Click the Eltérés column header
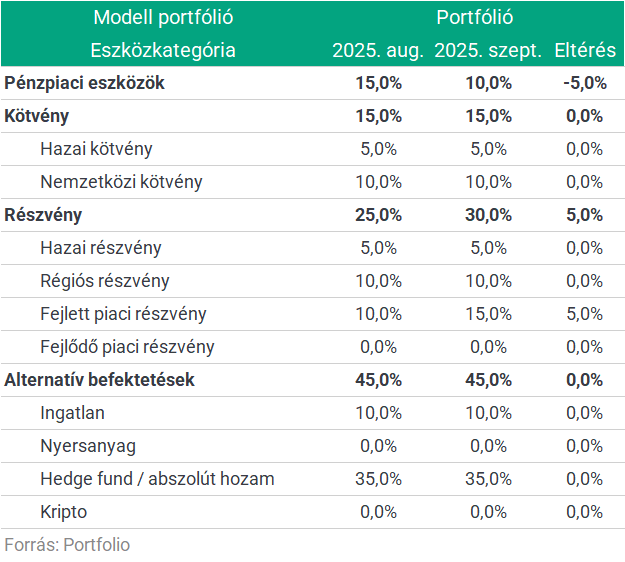The height and width of the screenshot is (562, 625). [585, 50]
